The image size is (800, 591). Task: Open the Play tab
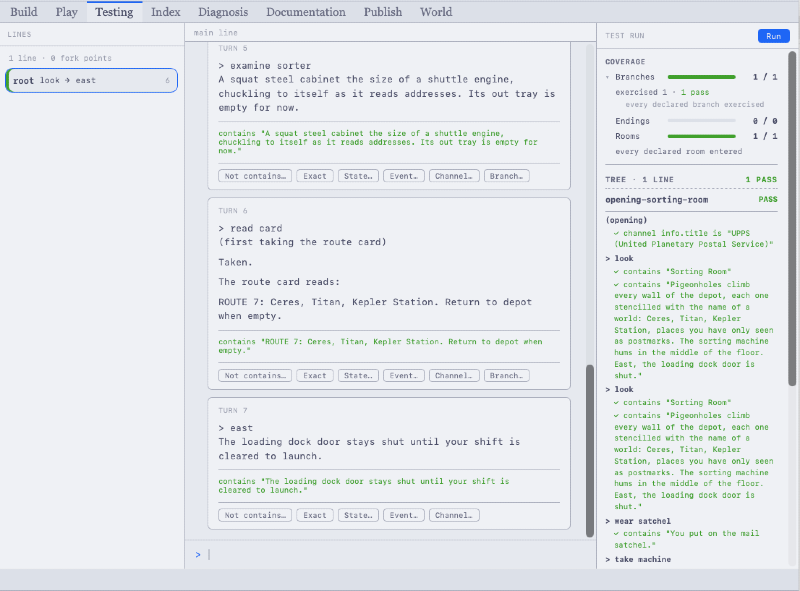[x=66, y=12]
